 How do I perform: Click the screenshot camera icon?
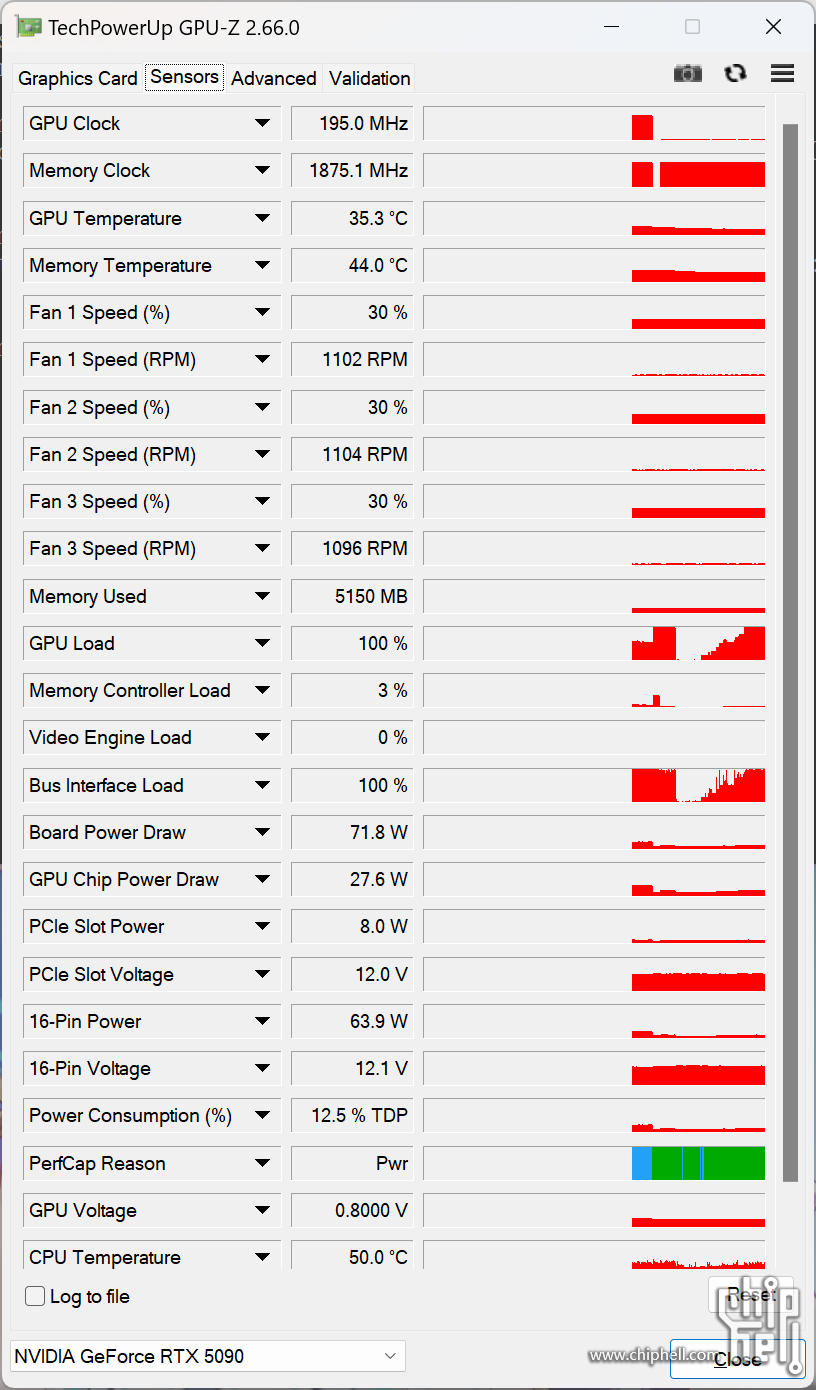688,73
